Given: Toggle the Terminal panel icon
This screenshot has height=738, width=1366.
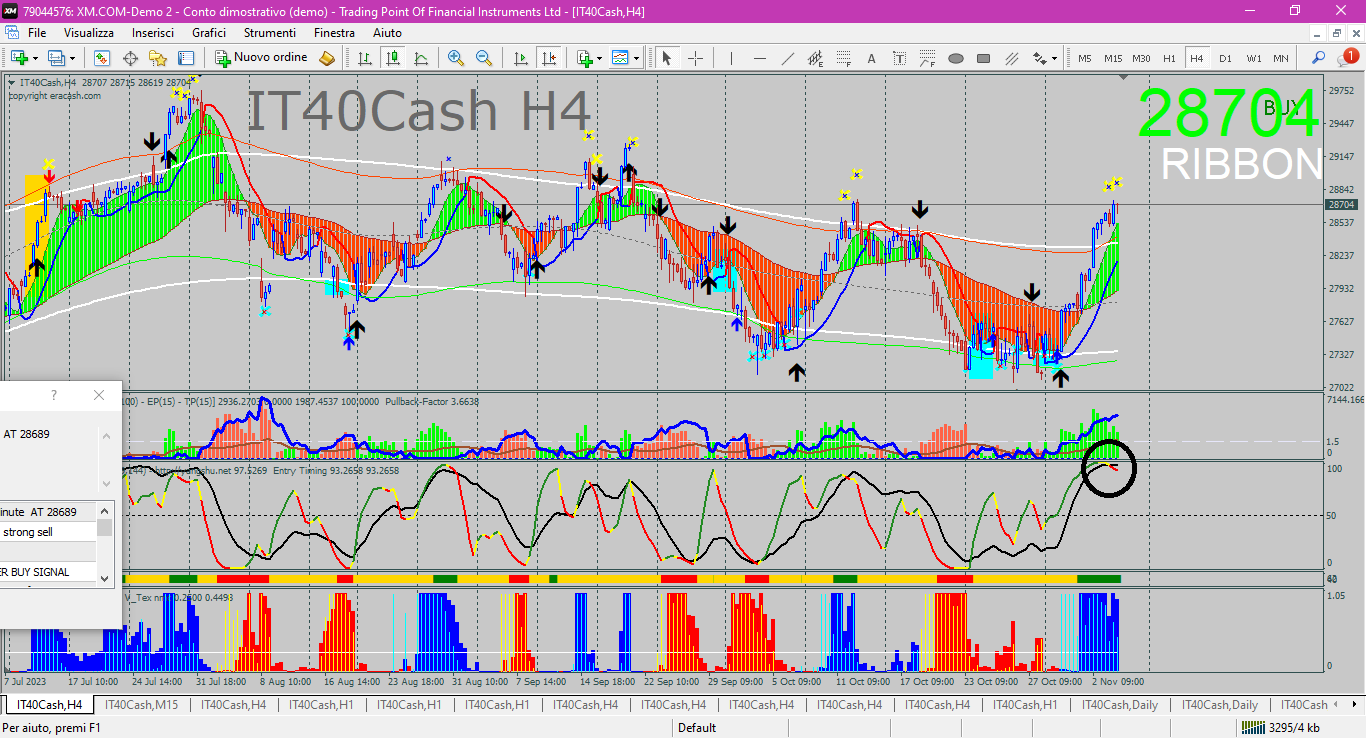Looking at the screenshot, I should (x=186, y=58).
